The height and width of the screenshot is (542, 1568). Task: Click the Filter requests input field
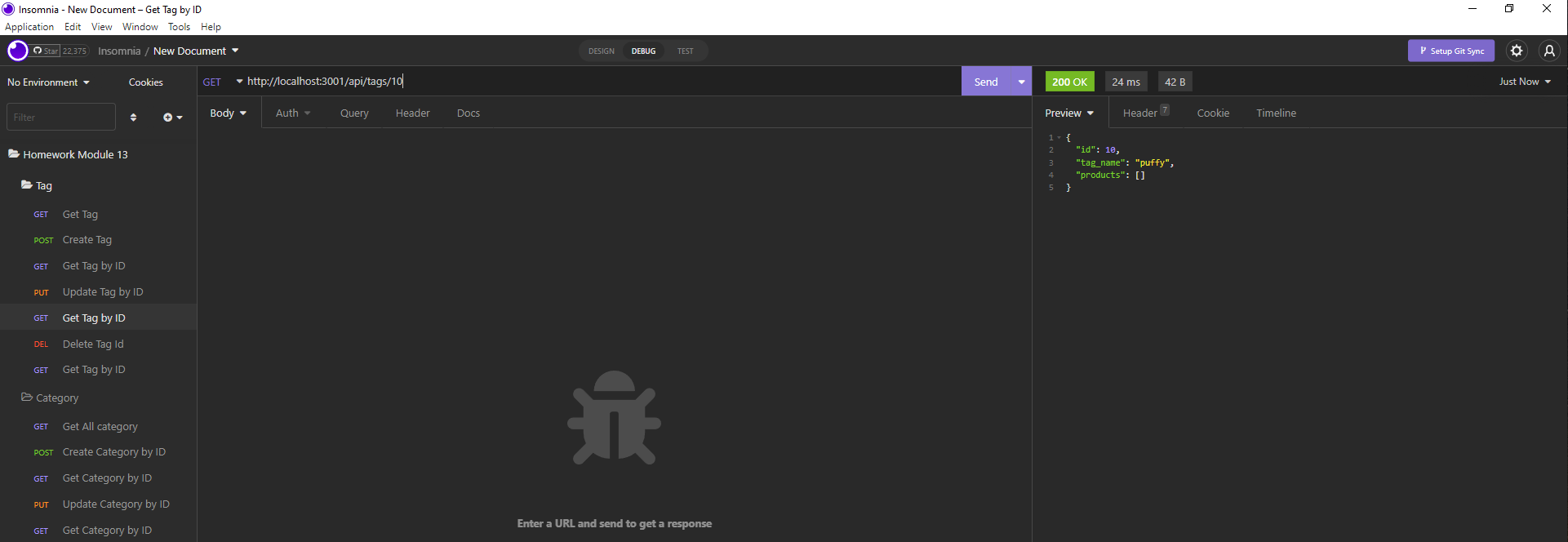click(x=61, y=117)
